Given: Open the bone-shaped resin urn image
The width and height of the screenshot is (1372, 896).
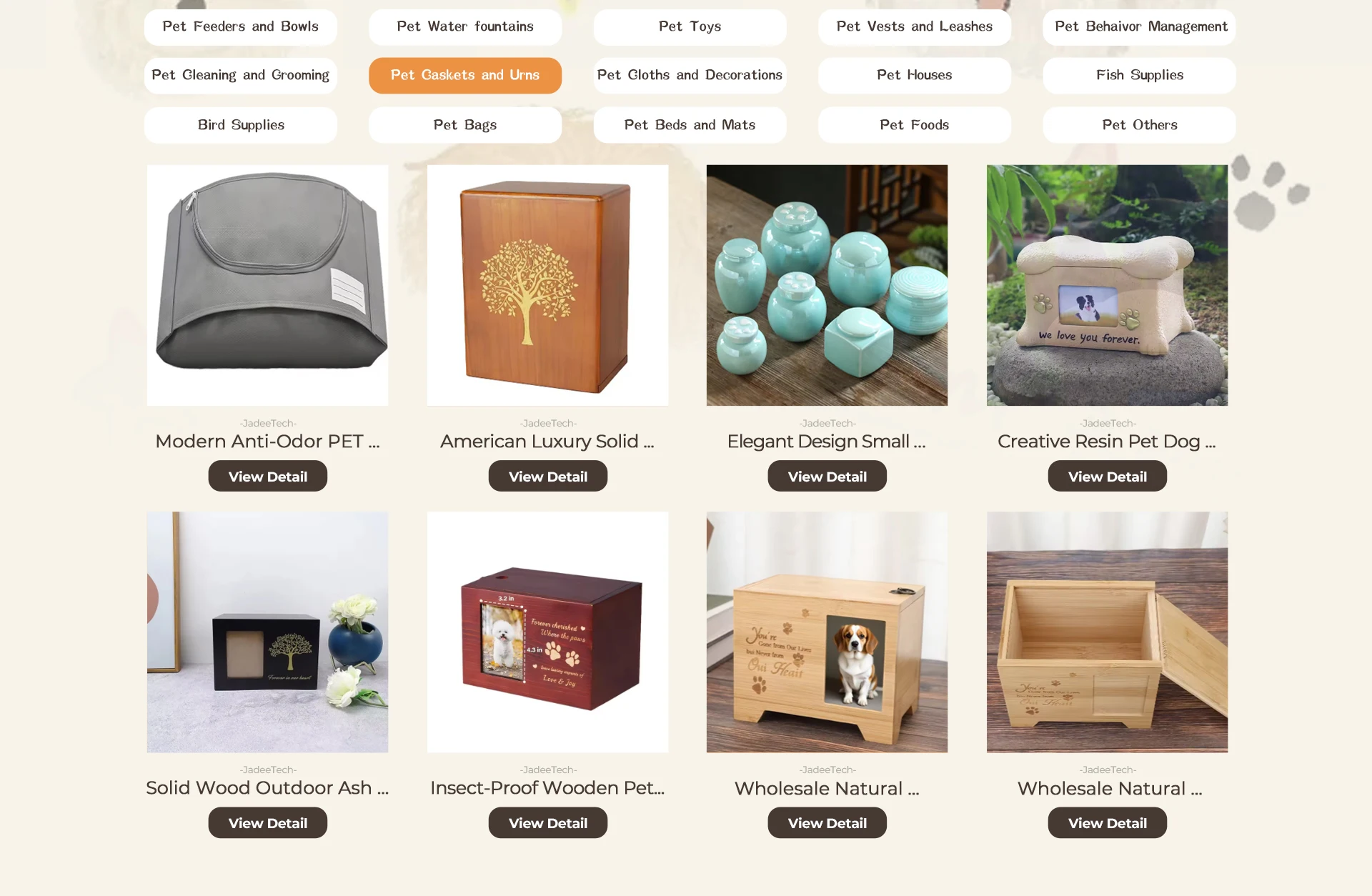Looking at the screenshot, I should coord(1107,285).
